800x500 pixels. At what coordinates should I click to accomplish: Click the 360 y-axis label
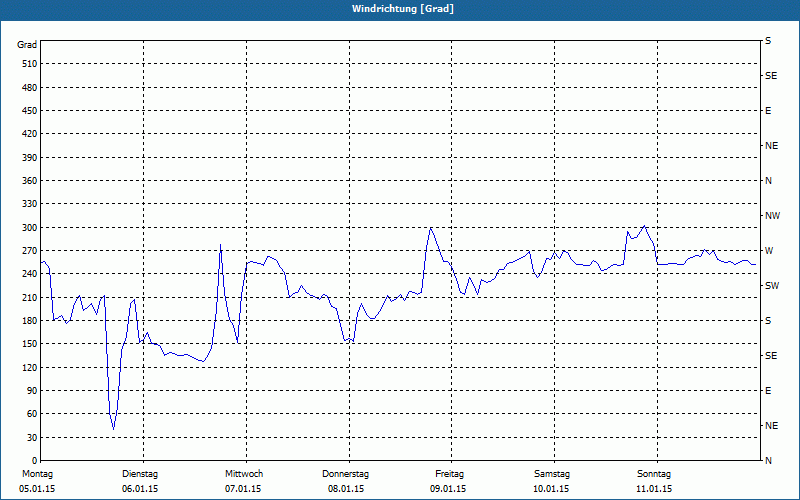30,181
